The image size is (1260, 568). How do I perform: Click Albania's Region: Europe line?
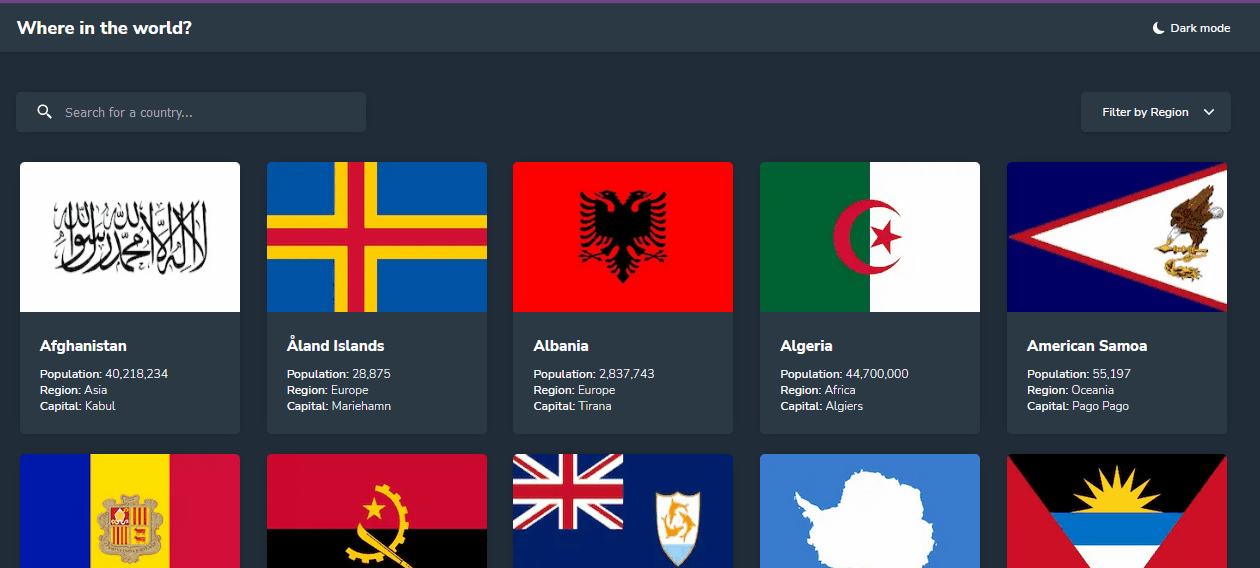pyautogui.click(x=574, y=390)
